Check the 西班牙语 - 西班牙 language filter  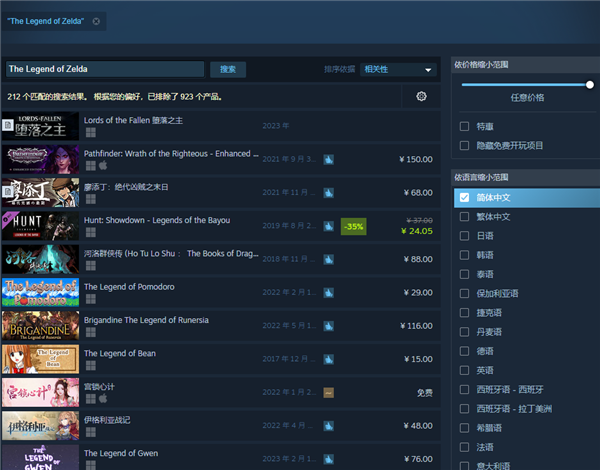pyautogui.click(x=464, y=389)
